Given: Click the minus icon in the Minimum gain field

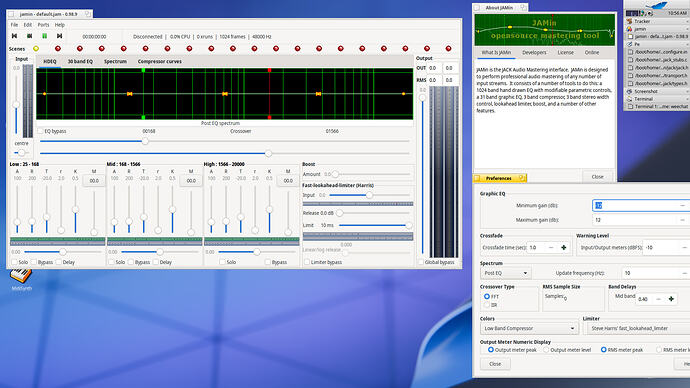Looking at the screenshot, I should [x=683, y=205].
